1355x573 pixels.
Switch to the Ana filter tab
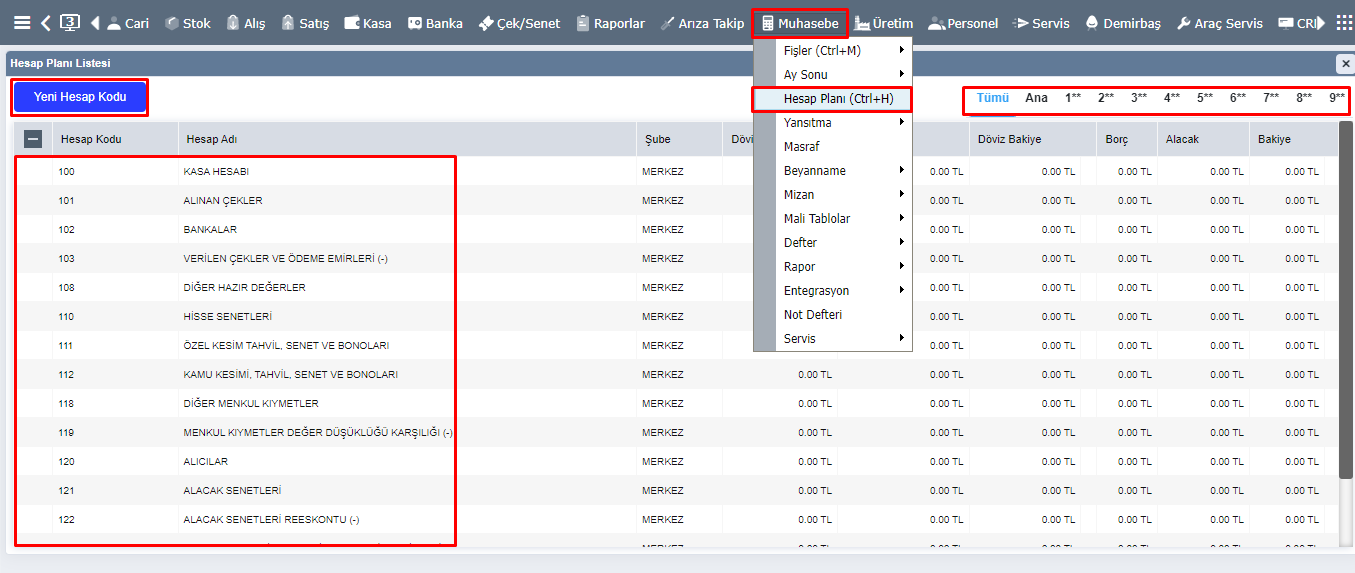point(1036,98)
